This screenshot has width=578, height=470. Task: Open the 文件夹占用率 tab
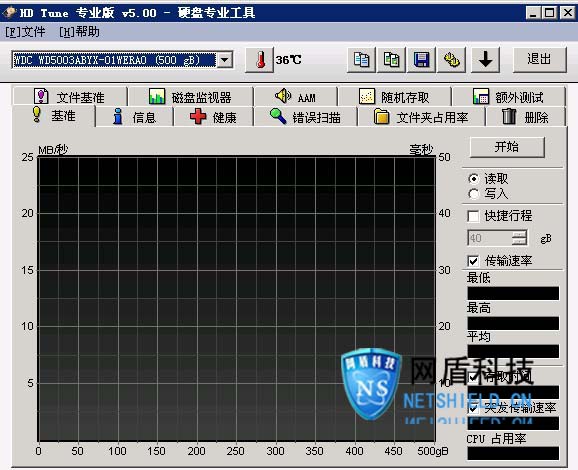coord(421,117)
